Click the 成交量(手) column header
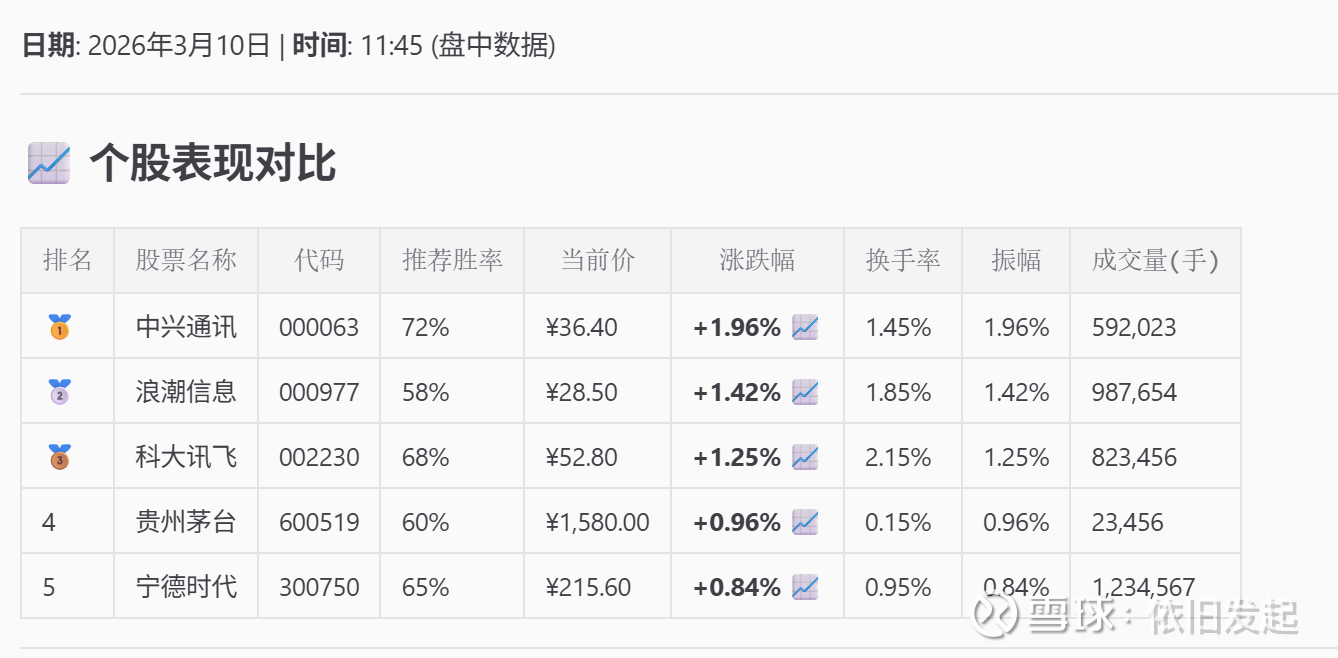The image size is (1338, 658). [1155, 261]
